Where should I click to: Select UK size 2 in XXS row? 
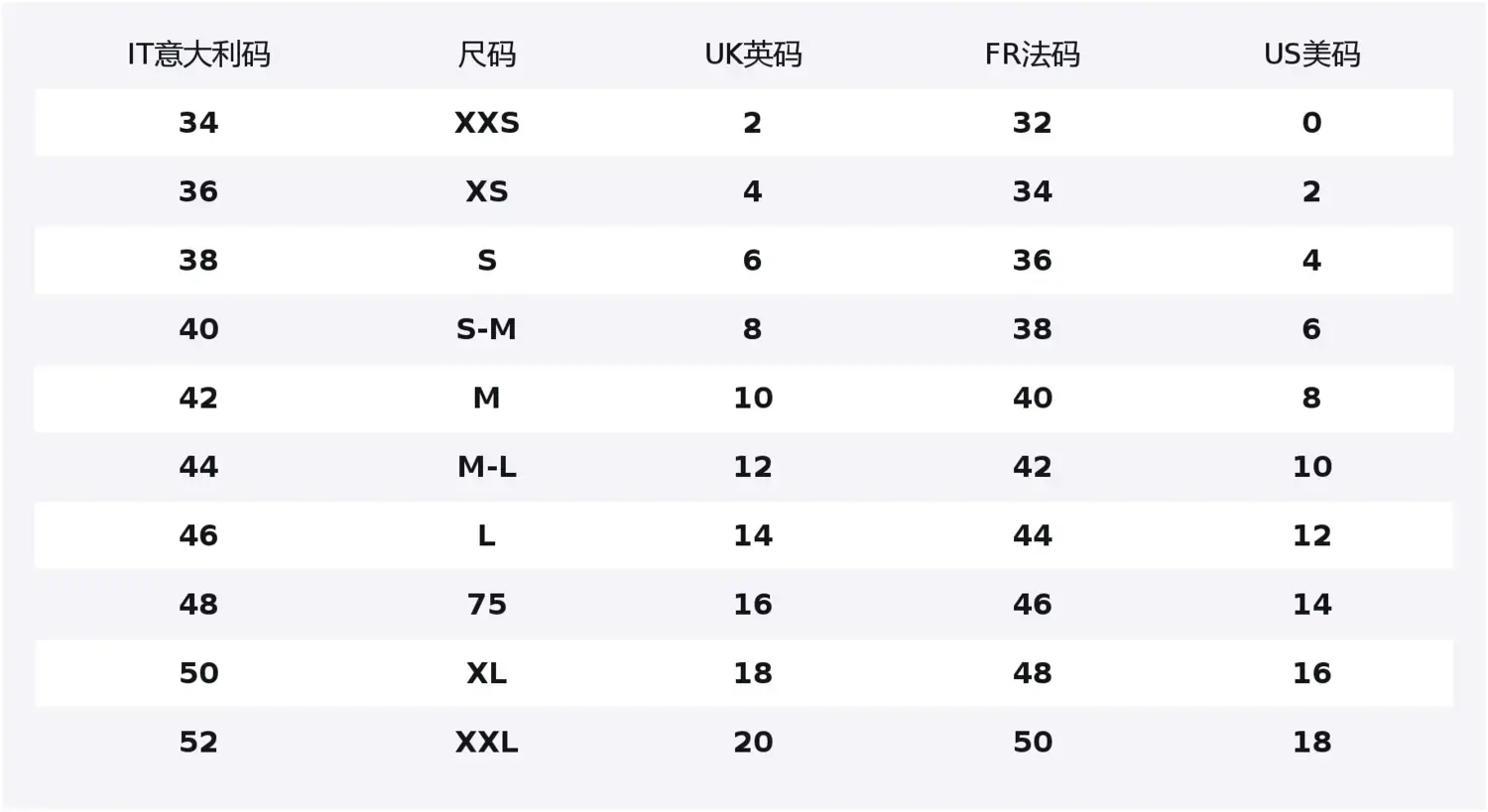753,123
